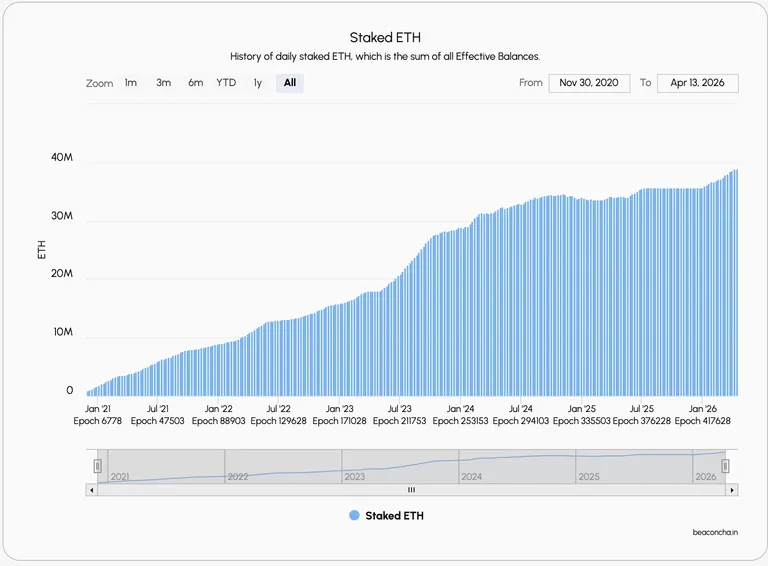Grab the right navigator range handle
The height and width of the screenshot is (566, 768).
click(x=725, y=466)
